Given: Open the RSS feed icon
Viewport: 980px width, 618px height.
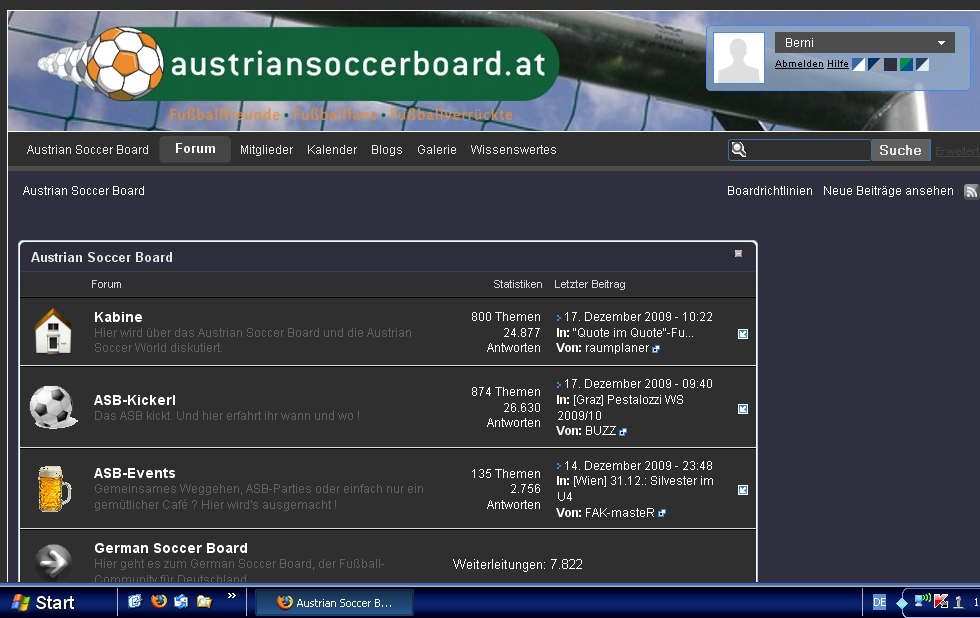Looking at the screenshot, I should tap(971, 191).
